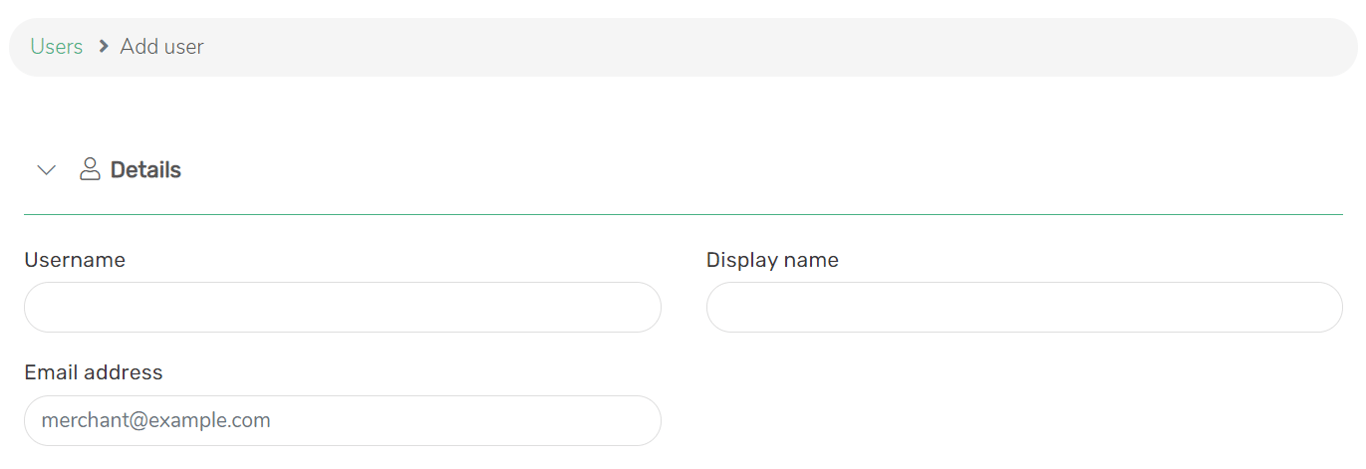Place cursor in the blank Display name box

click(x=1024, y=307)
